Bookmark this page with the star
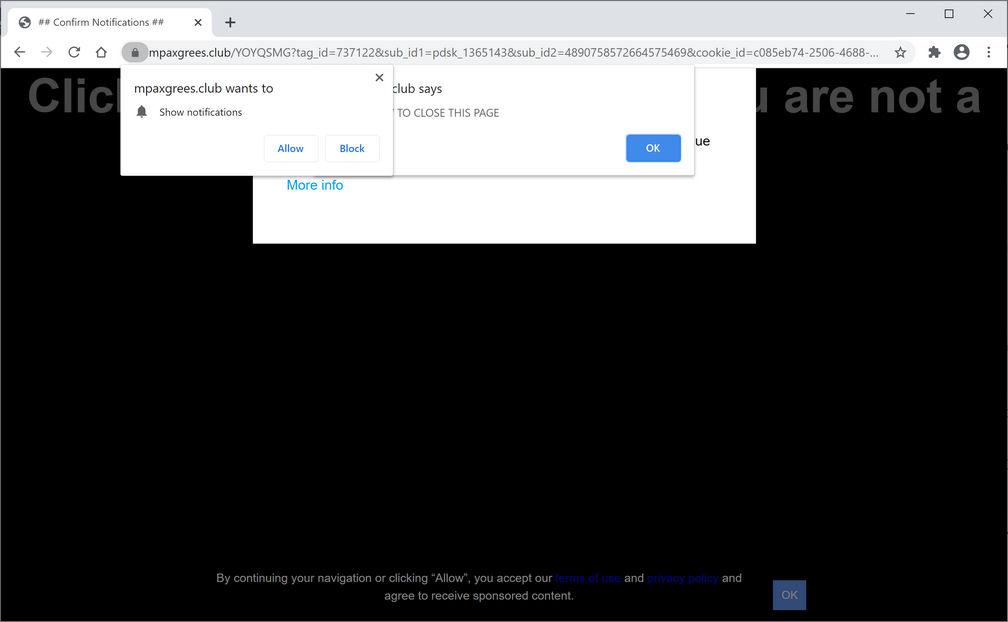The width and height of the screenshot is (1008, 622). 900,51
